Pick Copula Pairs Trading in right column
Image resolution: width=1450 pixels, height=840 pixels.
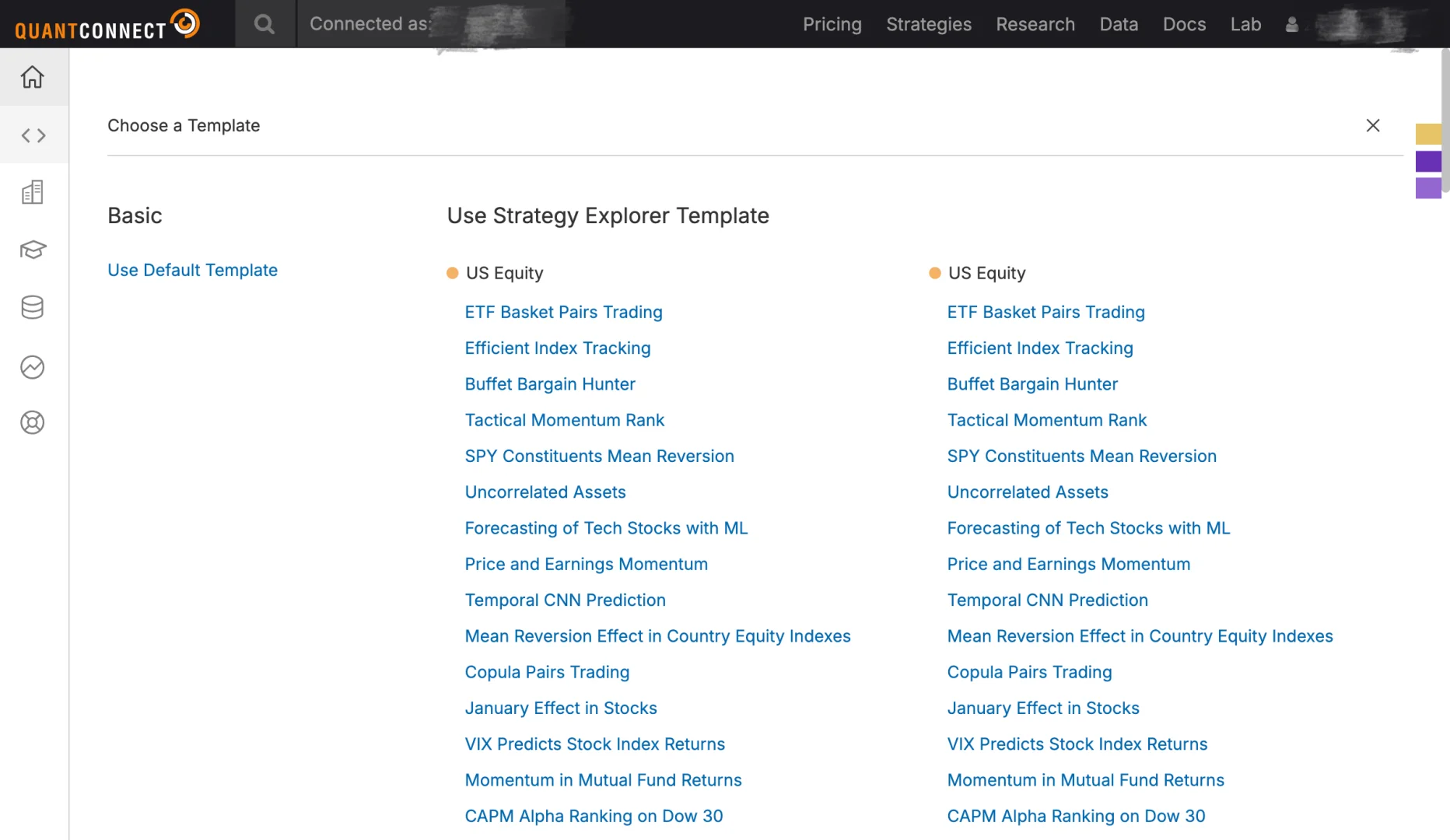(1029, 672)
